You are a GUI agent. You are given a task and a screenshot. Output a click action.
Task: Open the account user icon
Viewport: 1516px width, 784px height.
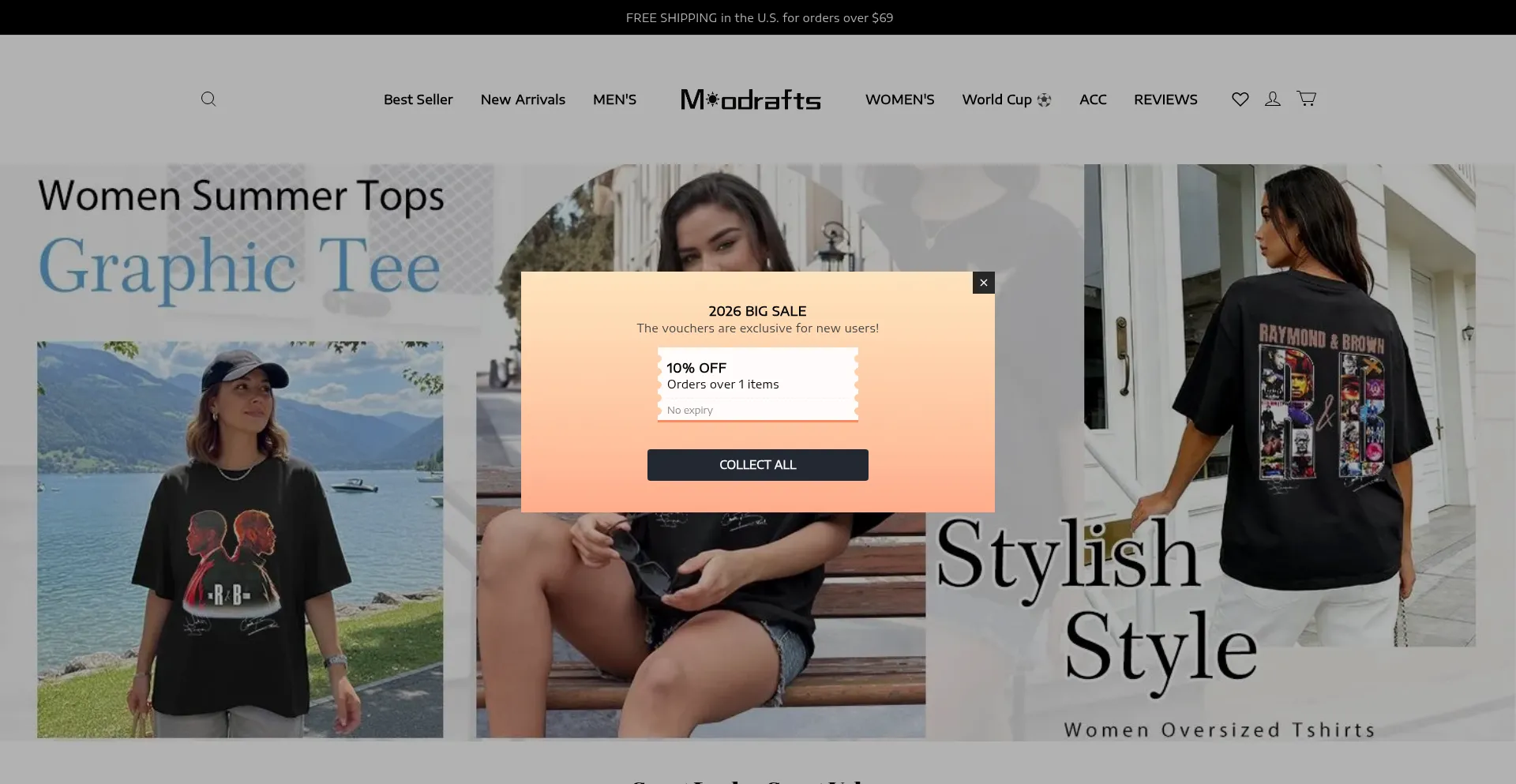[x=1273, y=99]
